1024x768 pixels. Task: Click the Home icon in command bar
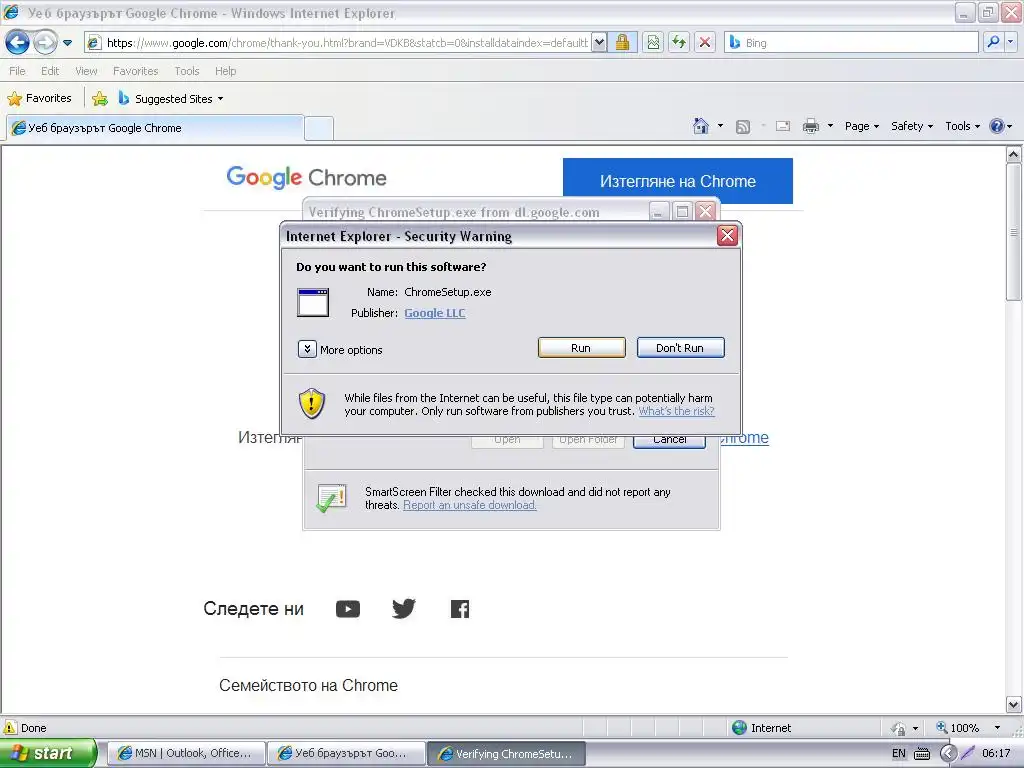pos(701,126)
